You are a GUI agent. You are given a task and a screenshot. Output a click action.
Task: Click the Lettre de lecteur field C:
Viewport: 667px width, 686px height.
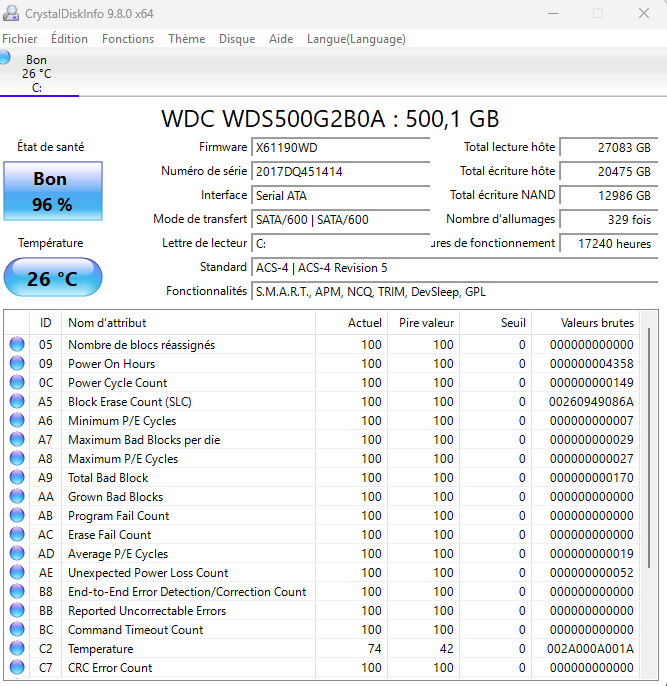coord(341,244)
